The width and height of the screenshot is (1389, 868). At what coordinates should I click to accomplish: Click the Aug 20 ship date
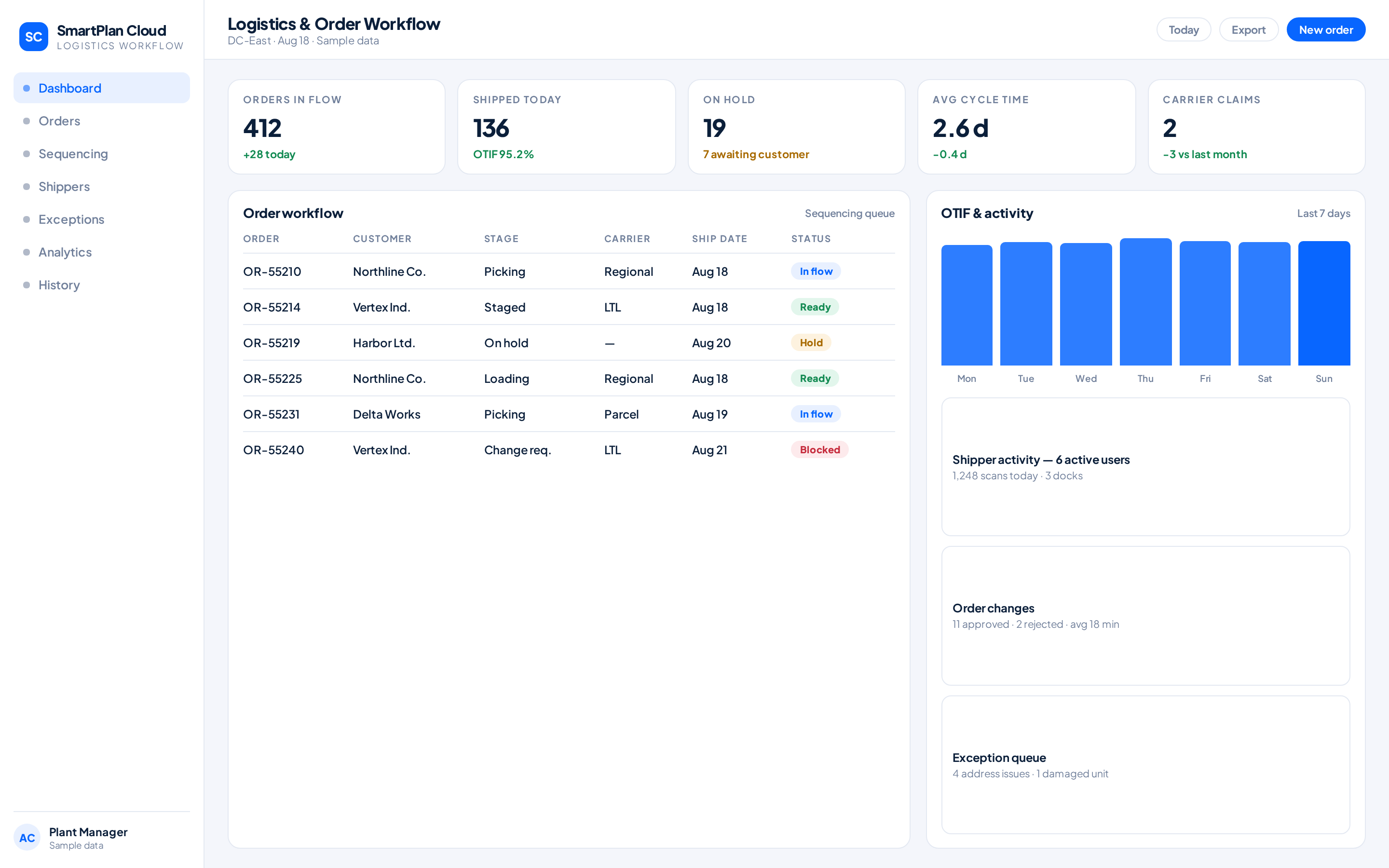click(x=711, y=343)
